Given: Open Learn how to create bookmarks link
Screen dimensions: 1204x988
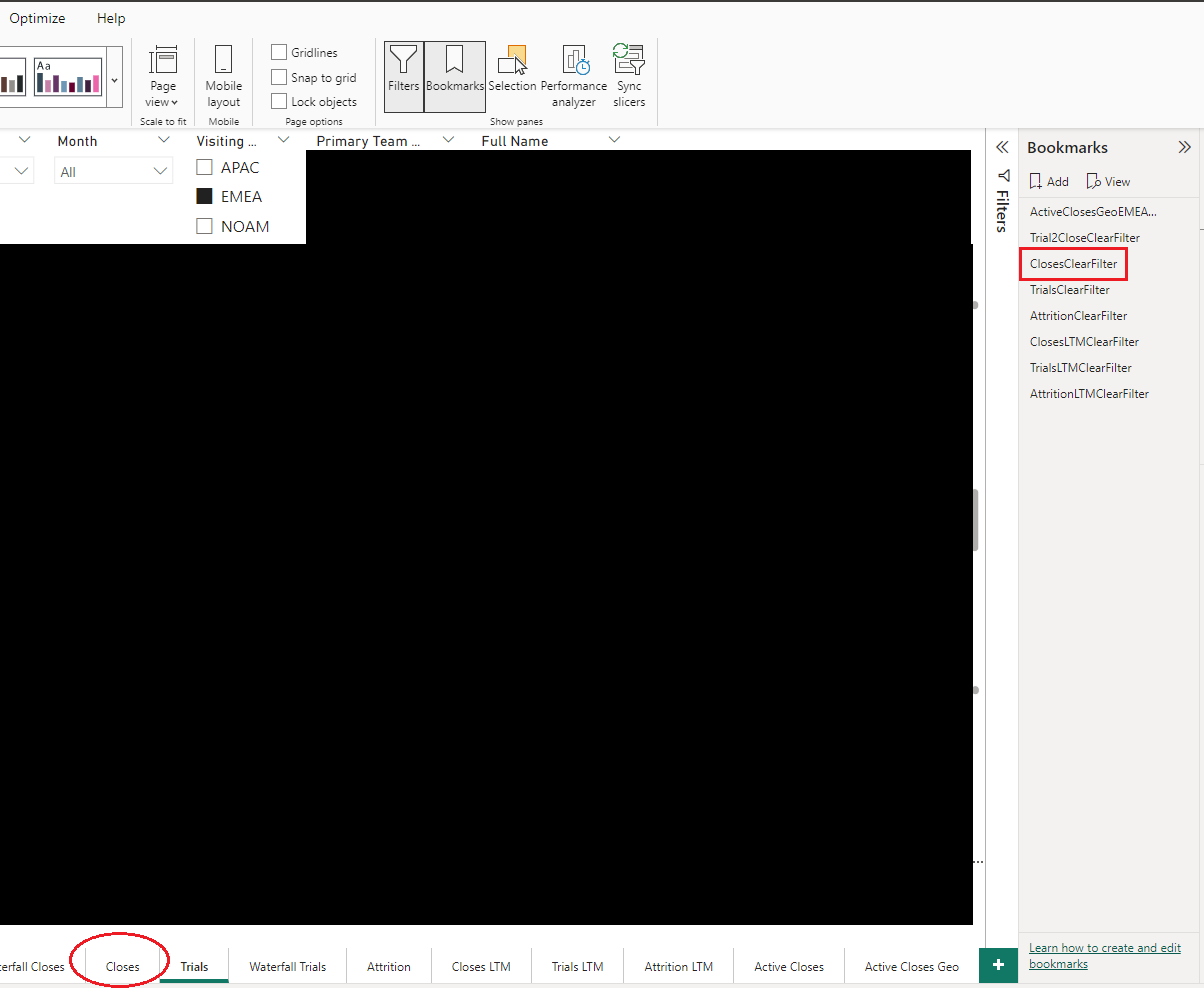Looking at the screenshot, I should (x=1104, y=955).
